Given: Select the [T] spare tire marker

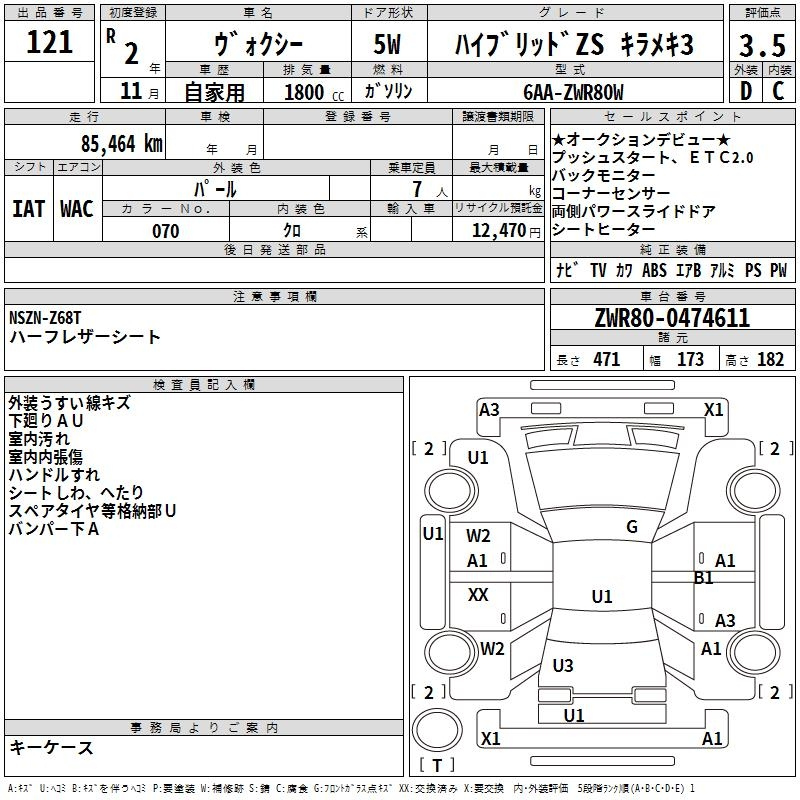Looking at the screenshot, I should [437, 766].
